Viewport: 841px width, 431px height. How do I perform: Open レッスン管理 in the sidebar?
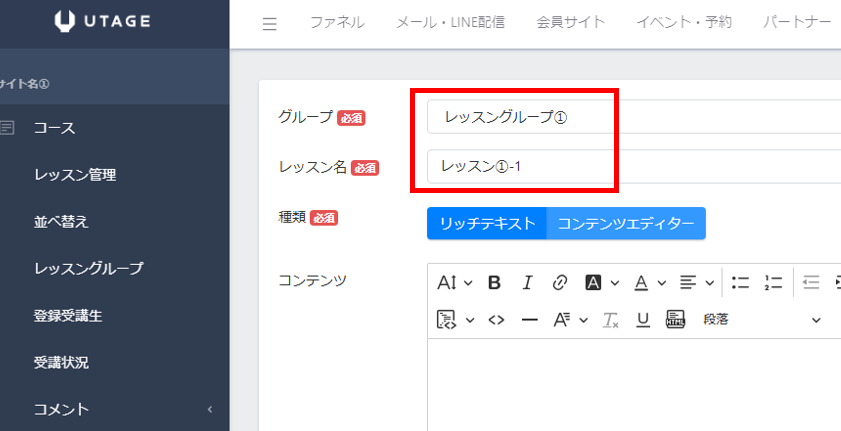[x=75, y=175]
